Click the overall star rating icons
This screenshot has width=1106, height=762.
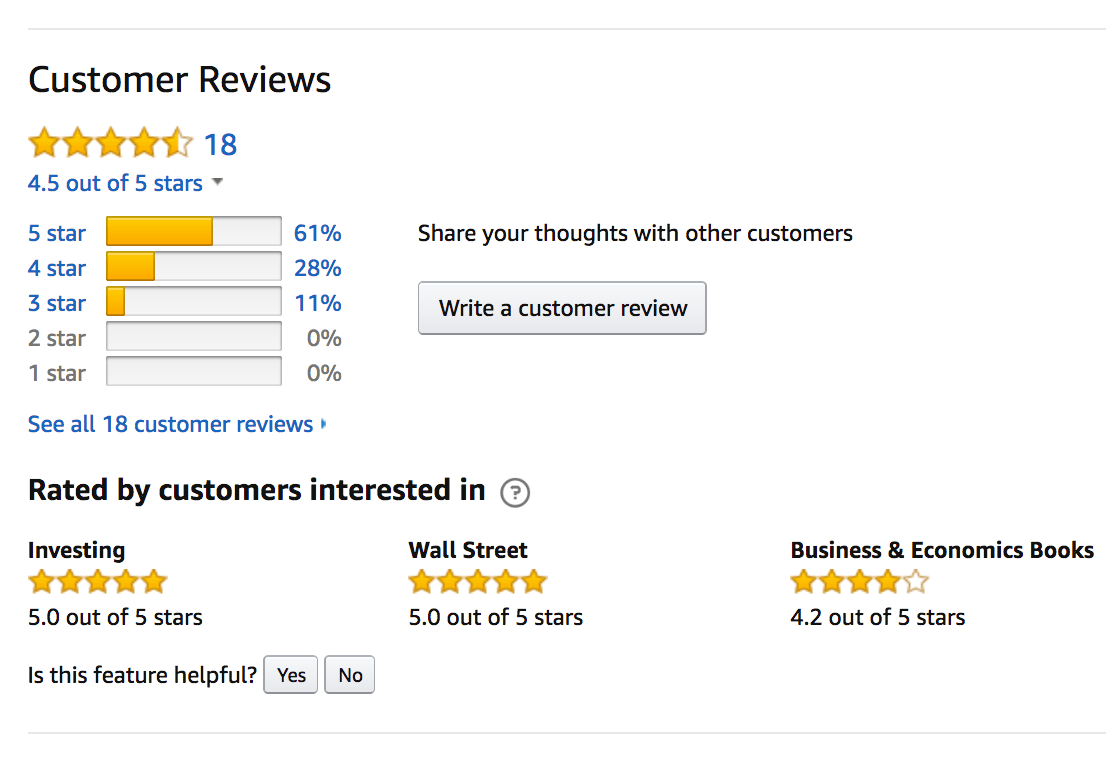click(110, 144)
